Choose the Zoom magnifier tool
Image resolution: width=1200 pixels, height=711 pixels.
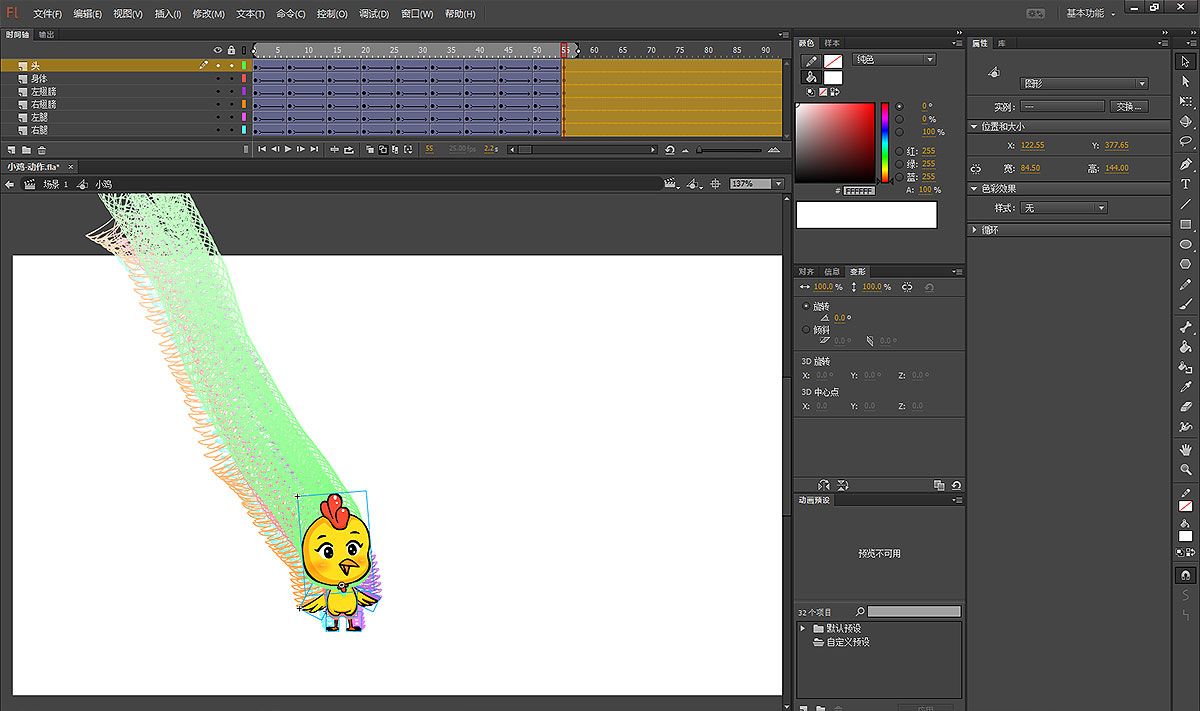point(1186,469)
